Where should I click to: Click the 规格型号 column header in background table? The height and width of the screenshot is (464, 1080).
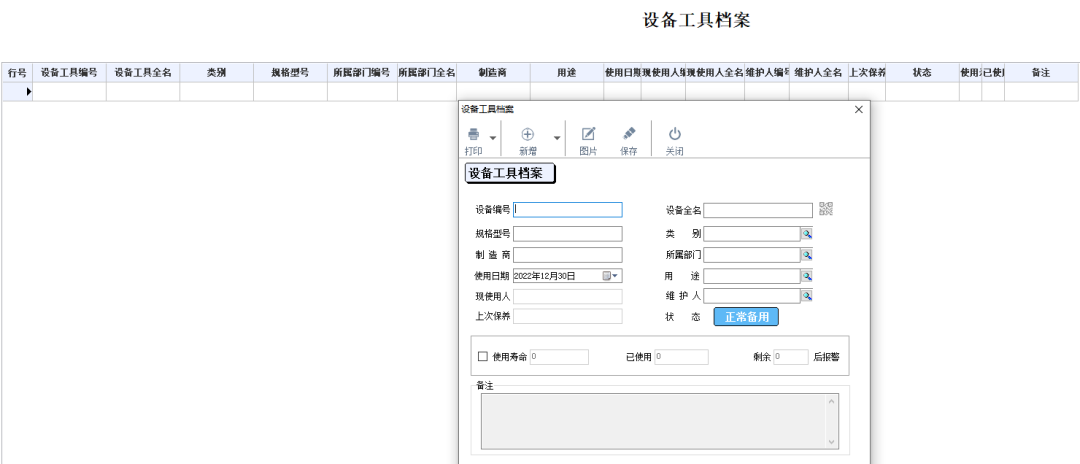290,72
